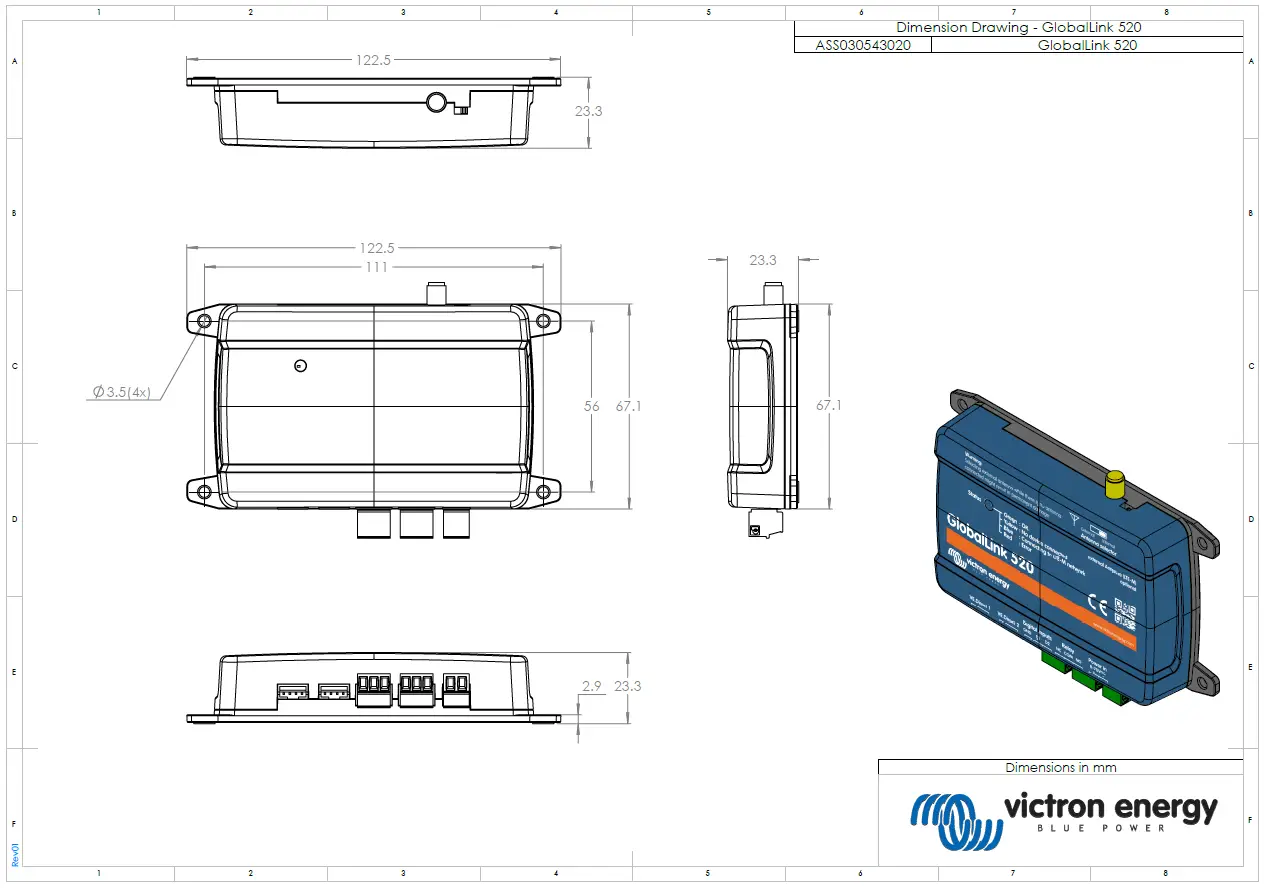Click the Status LED on the device render
Image resolution: width=1265 pixels, height=888 pixels.
[988, 506]
